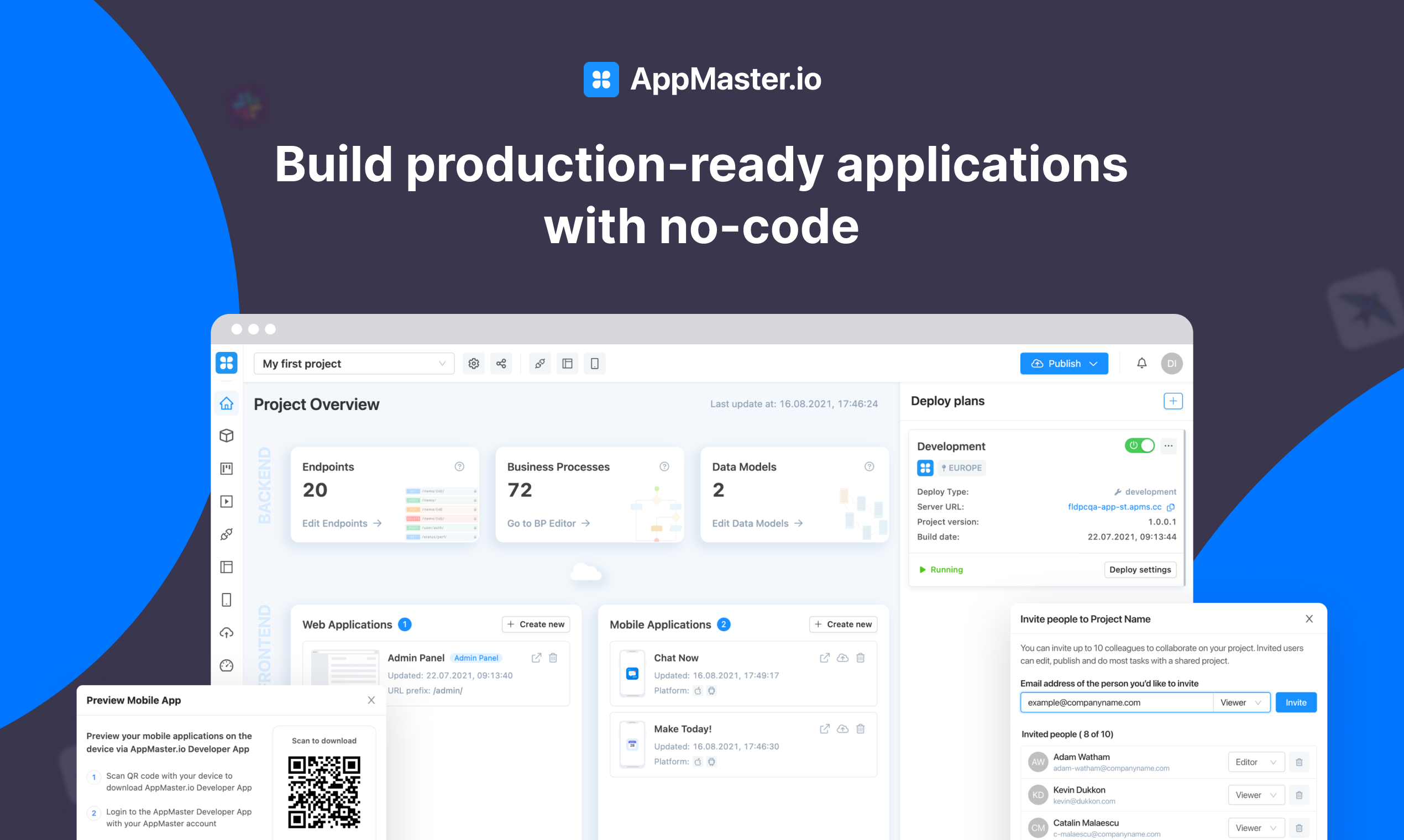Change Adam Watham's Editor role dropdown

click(x=1256, y=762)
